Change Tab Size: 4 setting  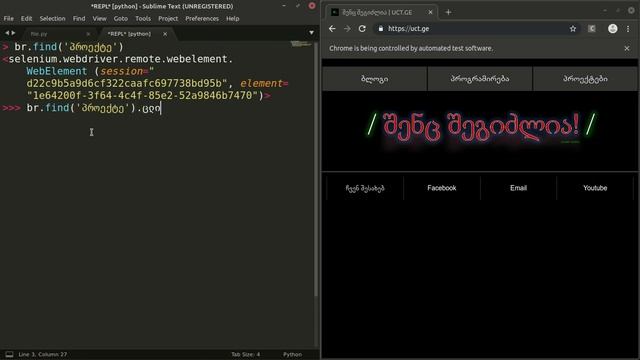(245, 354)
